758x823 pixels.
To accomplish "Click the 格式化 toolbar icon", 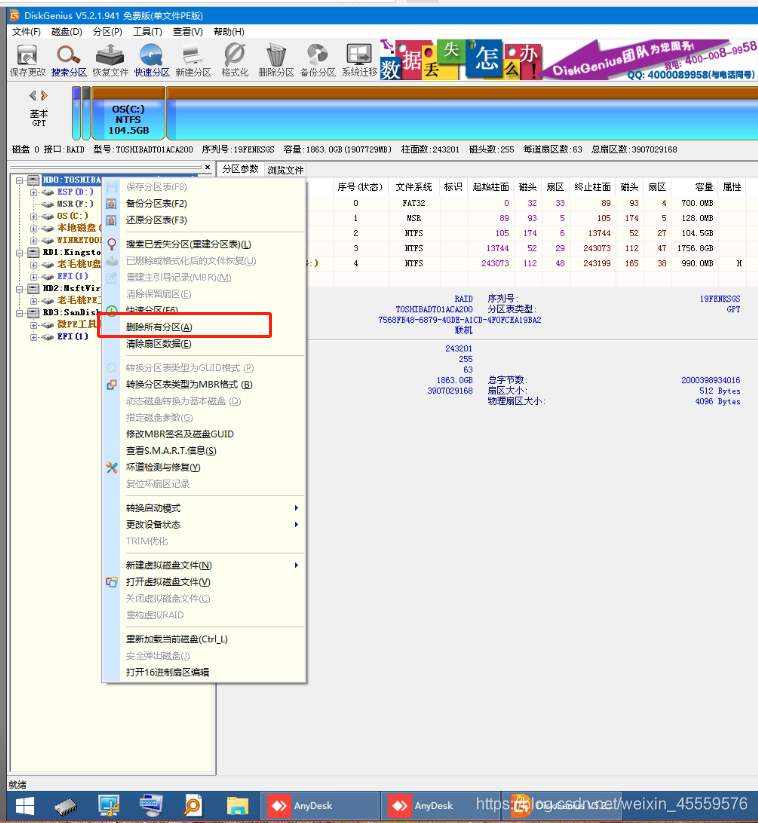I will tap(235, 60).
